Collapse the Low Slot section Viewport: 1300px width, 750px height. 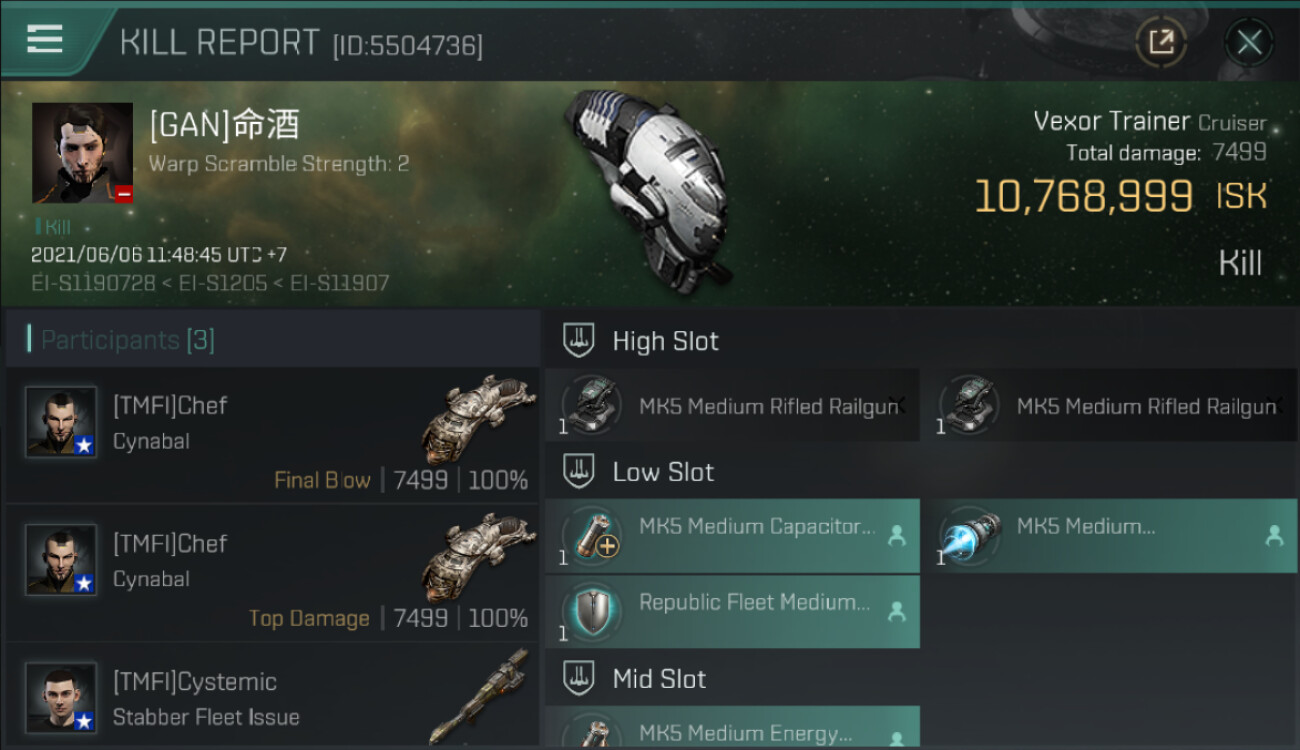tap(579, 472)
